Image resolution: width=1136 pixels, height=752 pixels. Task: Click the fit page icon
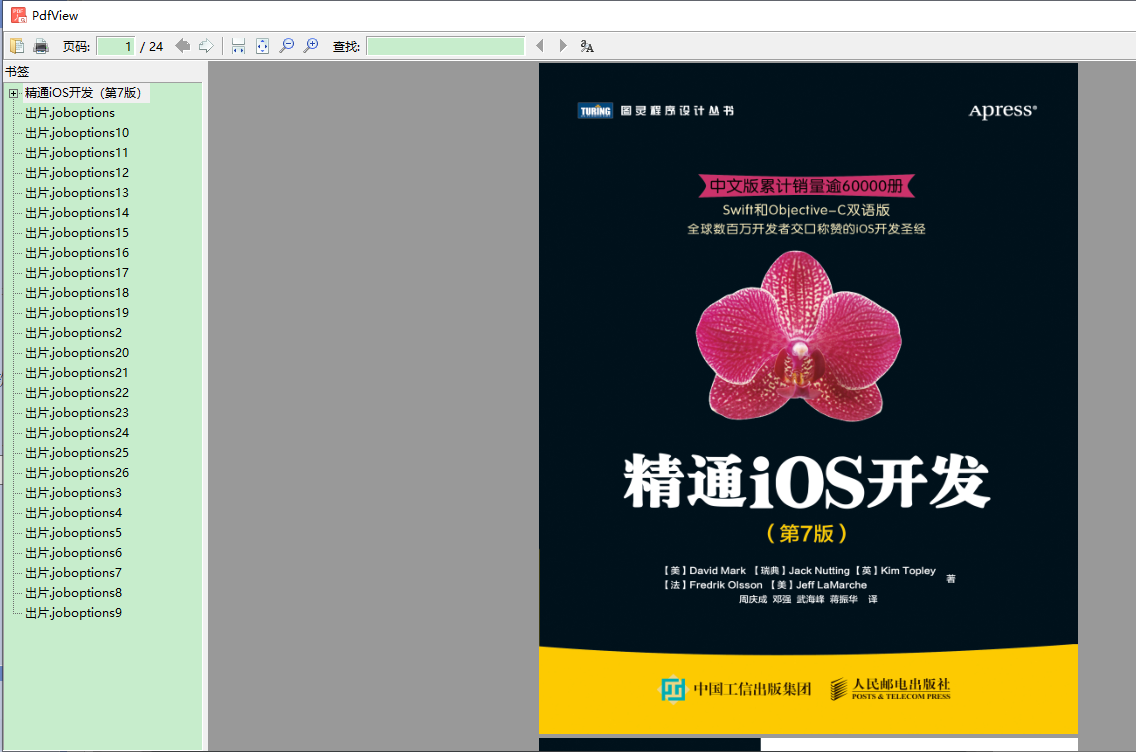click(262, 46)
